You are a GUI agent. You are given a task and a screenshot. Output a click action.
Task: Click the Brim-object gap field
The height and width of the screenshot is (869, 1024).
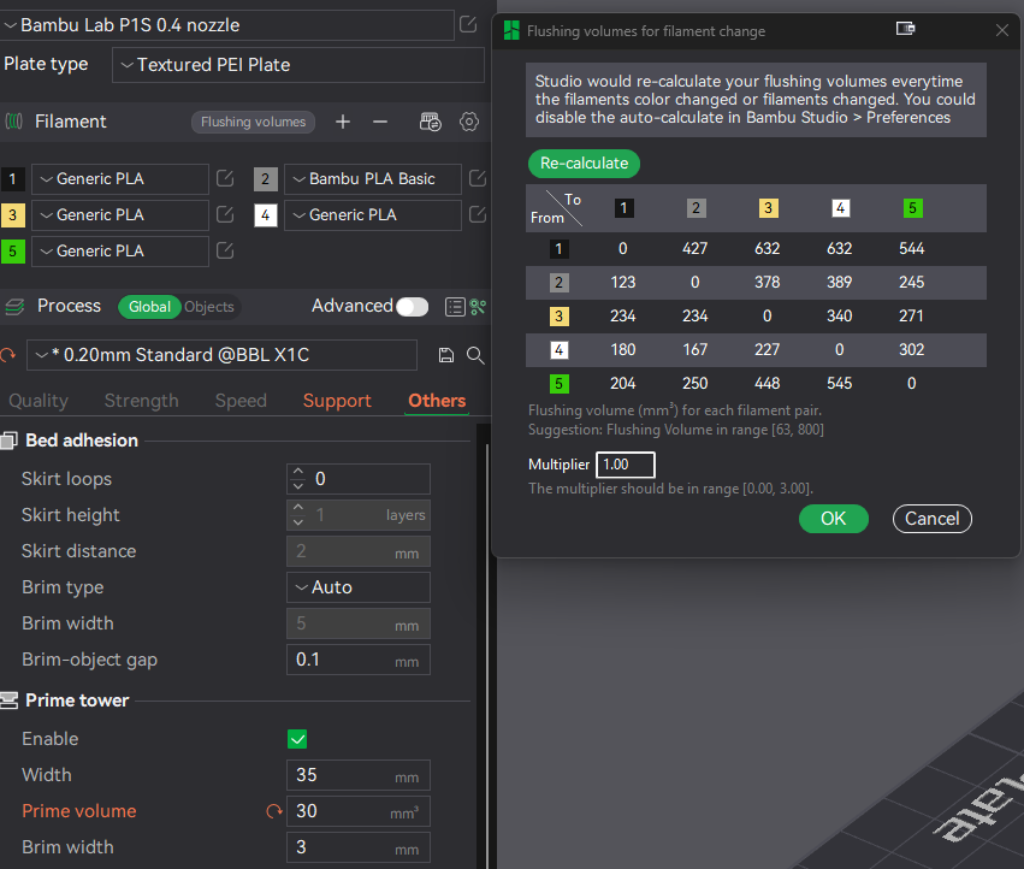[x=359, y=659]
